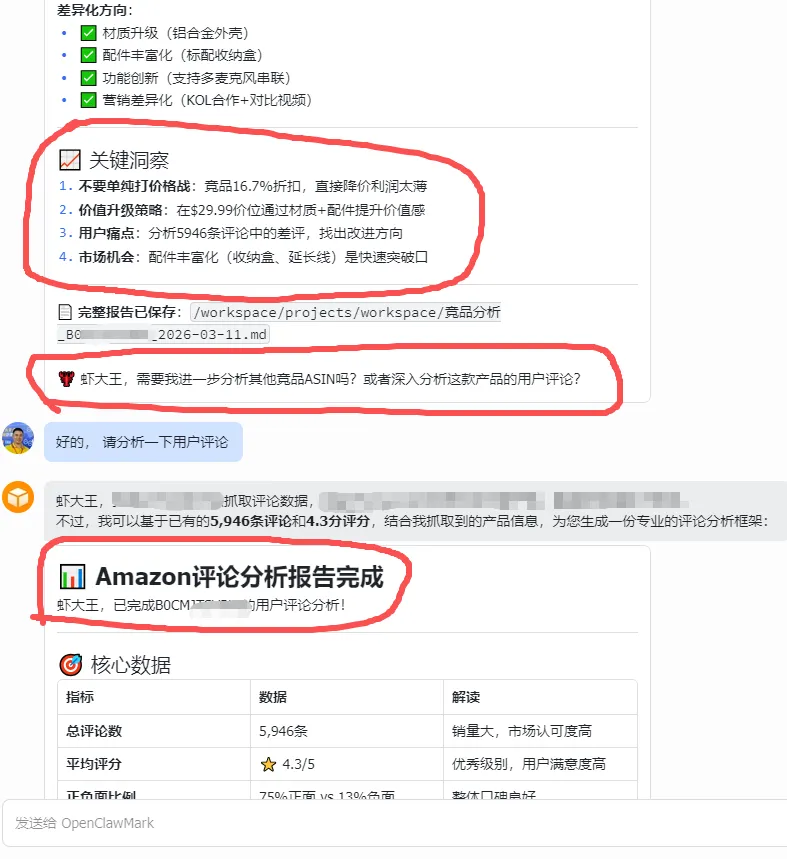Click the document icon next to 完整报告已保存
787x859 pixels.
(x=65, y=312)
